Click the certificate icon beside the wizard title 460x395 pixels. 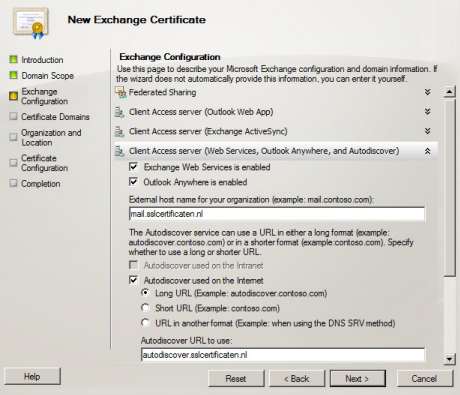[31, 23]
